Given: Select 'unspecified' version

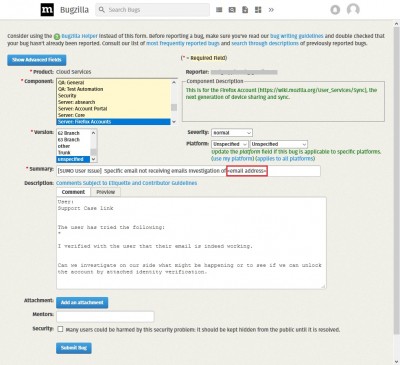Looking at the screenshot, I should pyautogui.click(x=73, y=159).
